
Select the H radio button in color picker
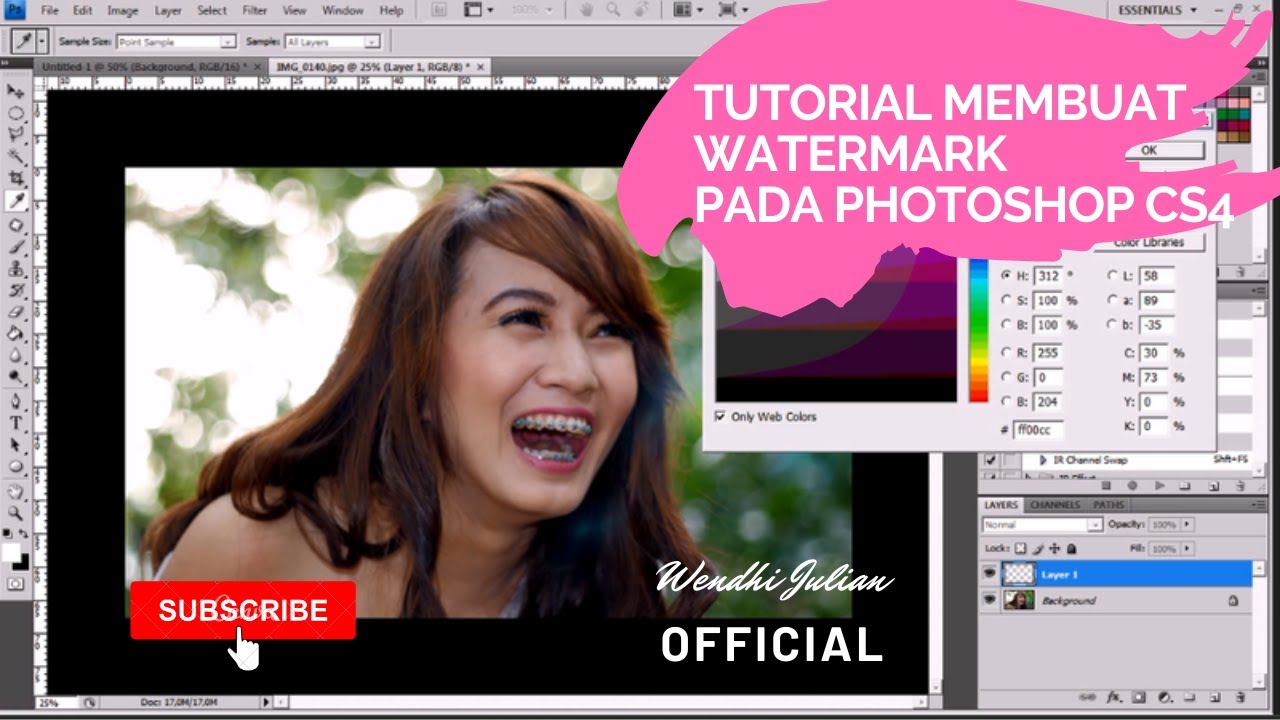tap(1006, 275)
